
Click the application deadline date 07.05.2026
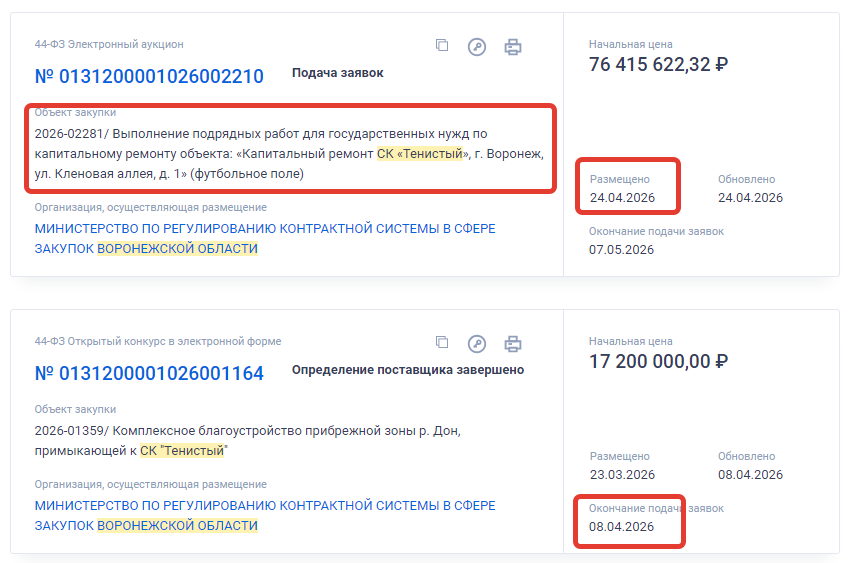[x=621, y=249]
